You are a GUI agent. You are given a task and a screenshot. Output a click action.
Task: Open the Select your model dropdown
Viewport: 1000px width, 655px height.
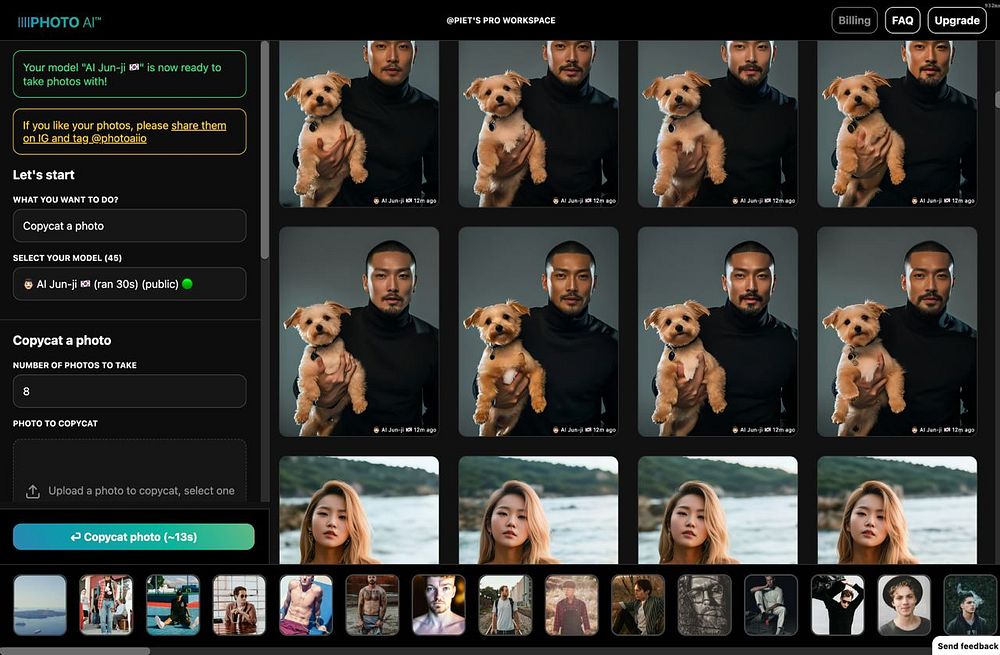coord(129,284)
